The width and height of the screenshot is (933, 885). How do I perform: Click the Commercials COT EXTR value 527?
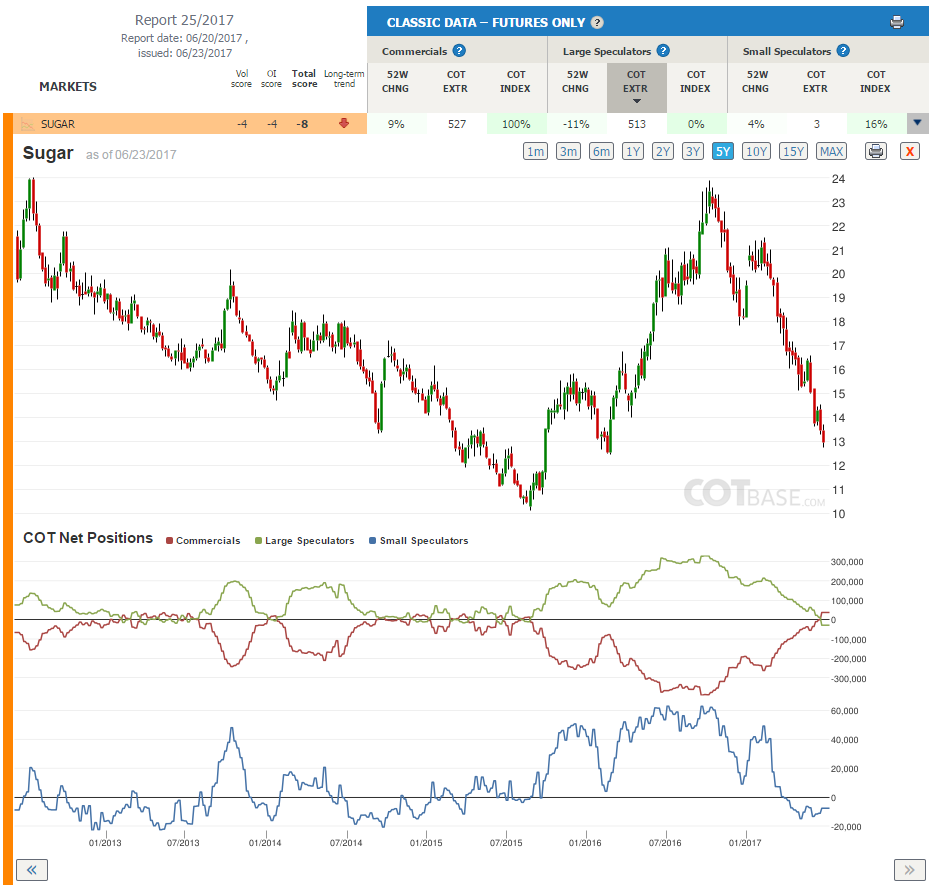tap(457, 124)
